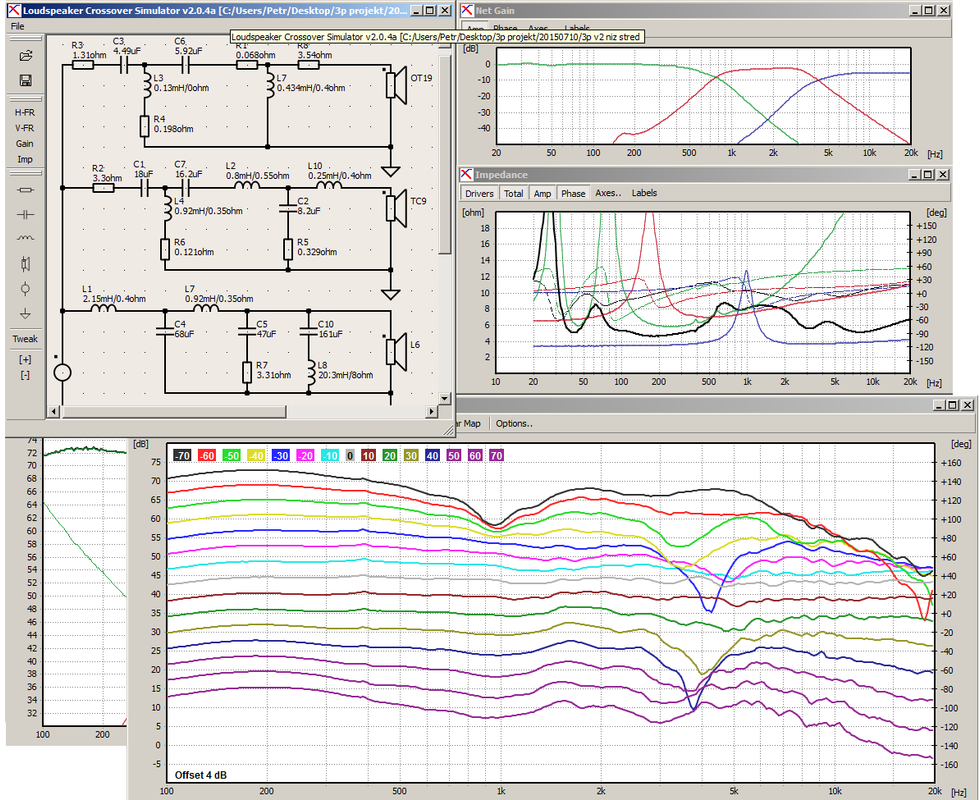Select resistor R3 1.31ohm label
Viewport: 980px width, 800px height.
click(x=89, y=51)
